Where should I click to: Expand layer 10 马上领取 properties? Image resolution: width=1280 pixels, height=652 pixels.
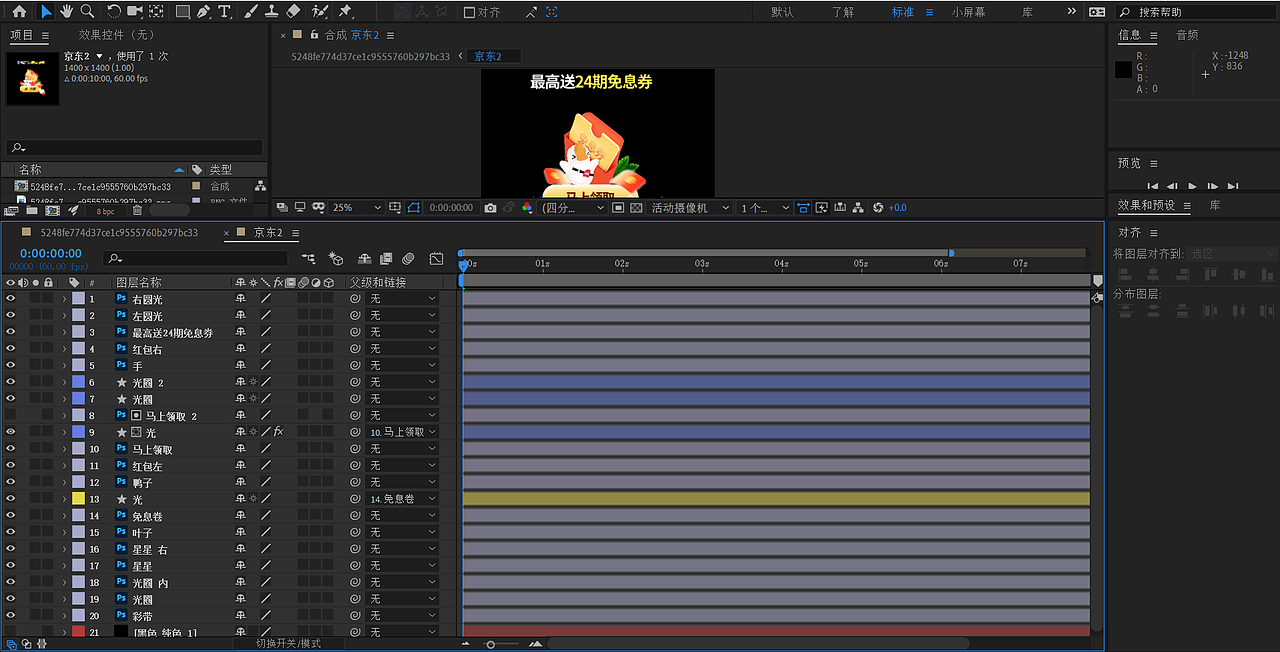[64, 449]
